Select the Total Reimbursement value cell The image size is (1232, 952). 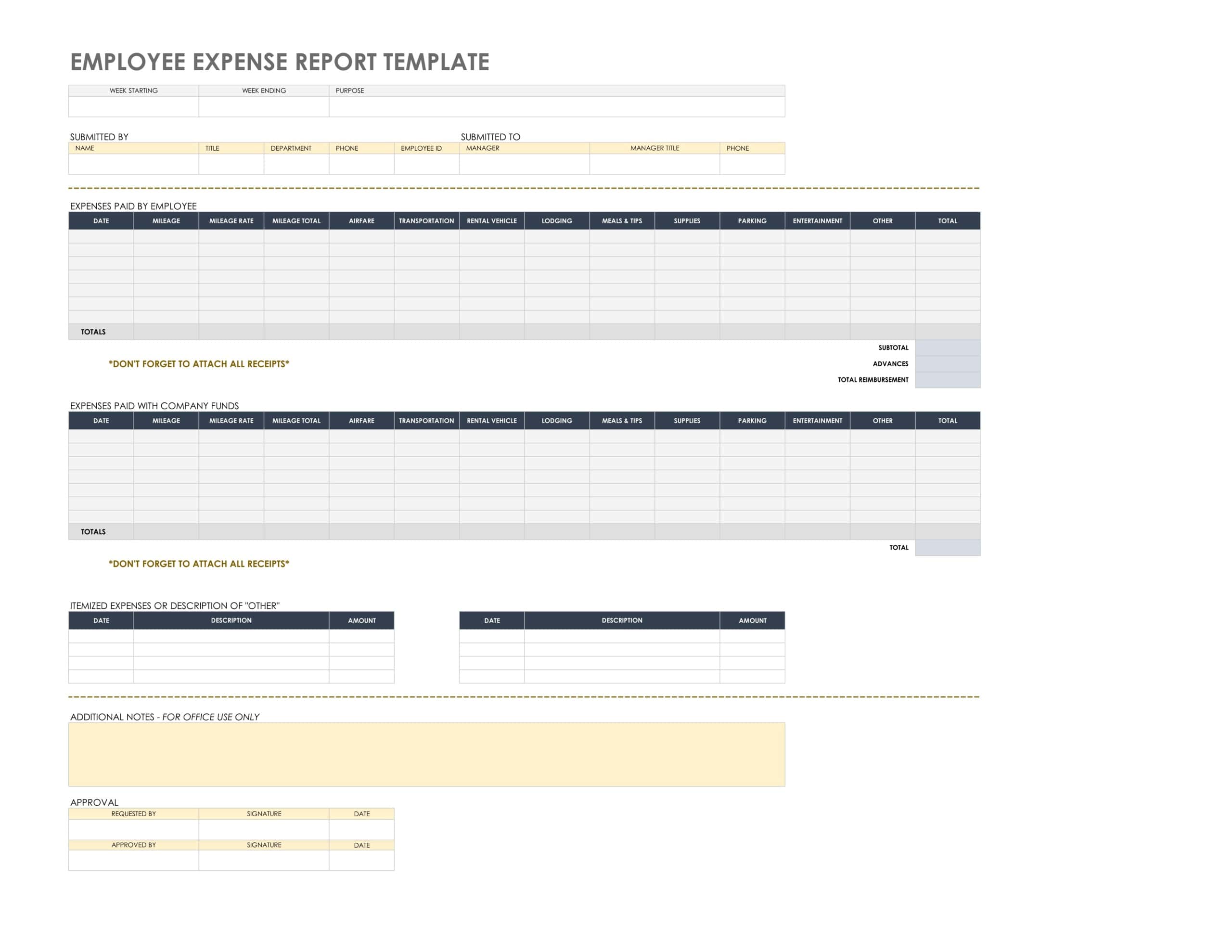click(x=948, y=380)
